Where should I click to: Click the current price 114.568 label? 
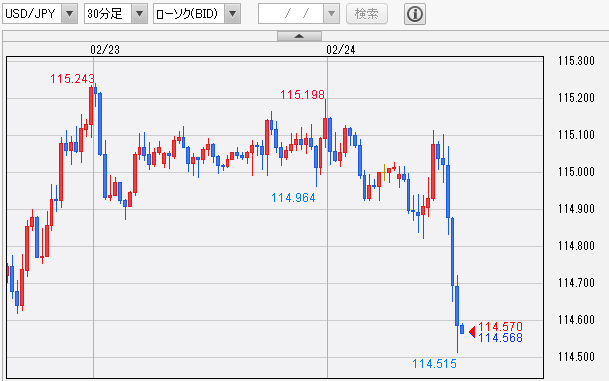tap(500, 338)
